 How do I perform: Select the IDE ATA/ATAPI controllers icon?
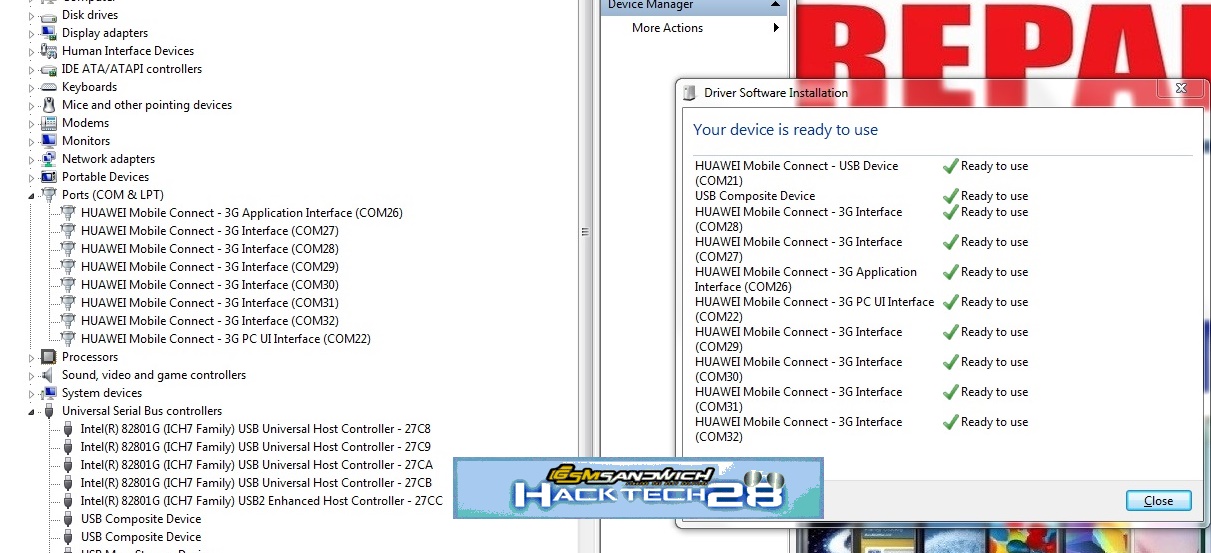pyautogui.click(x=48, y=69)
